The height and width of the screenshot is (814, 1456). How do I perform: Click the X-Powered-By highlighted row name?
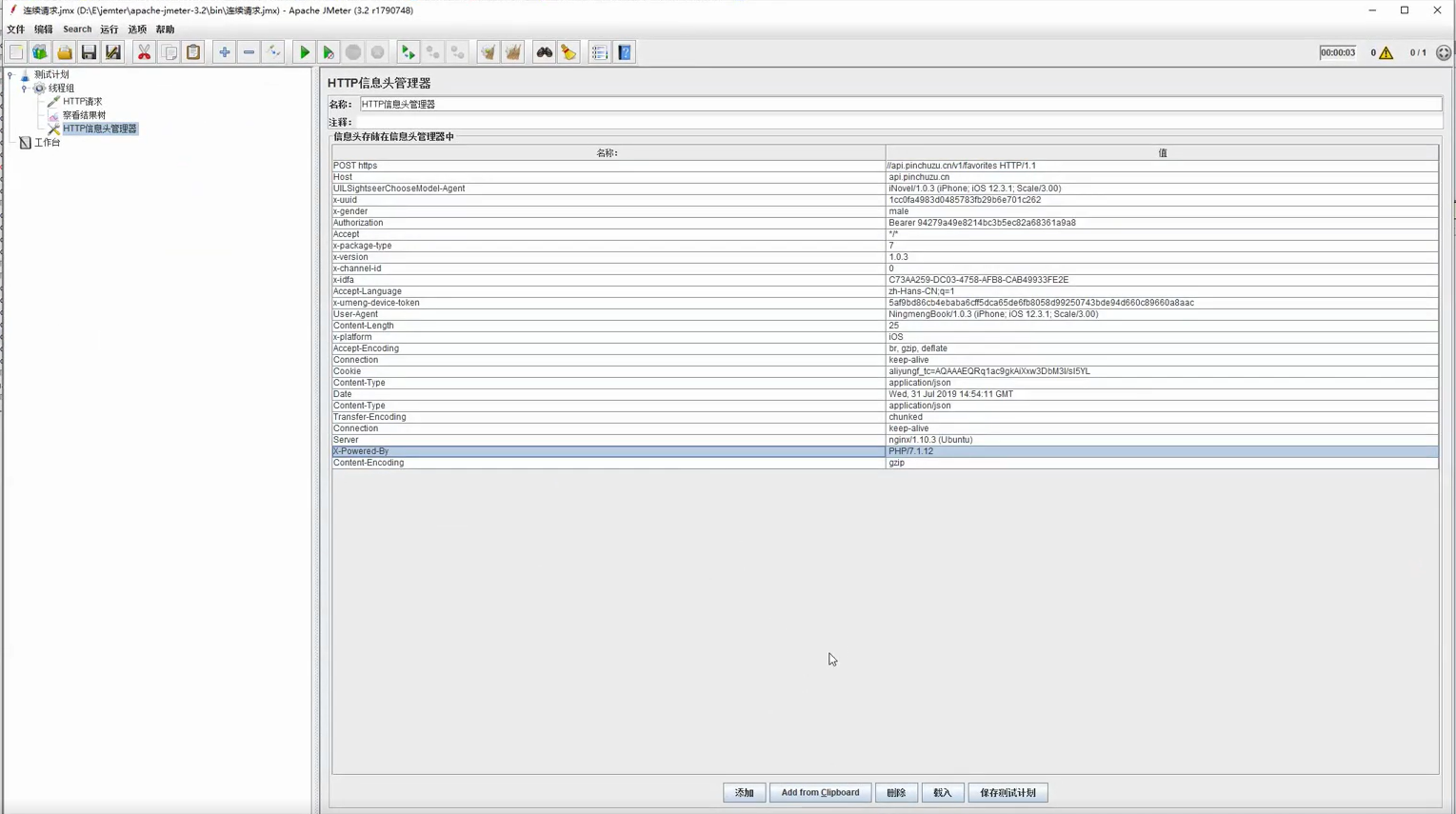click(x=608, y=451)
